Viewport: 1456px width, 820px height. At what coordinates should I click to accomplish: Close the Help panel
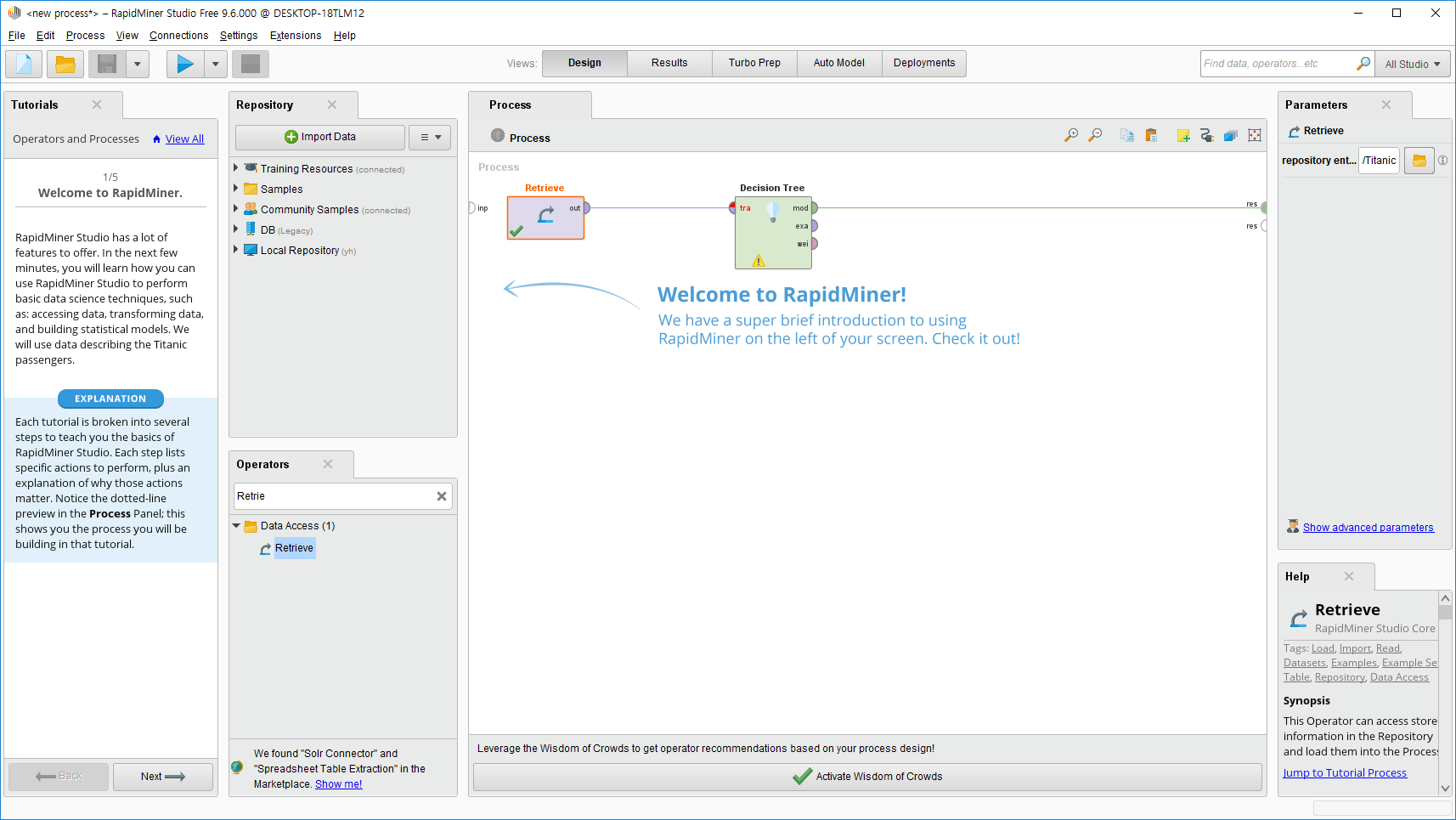[1349, 576]
